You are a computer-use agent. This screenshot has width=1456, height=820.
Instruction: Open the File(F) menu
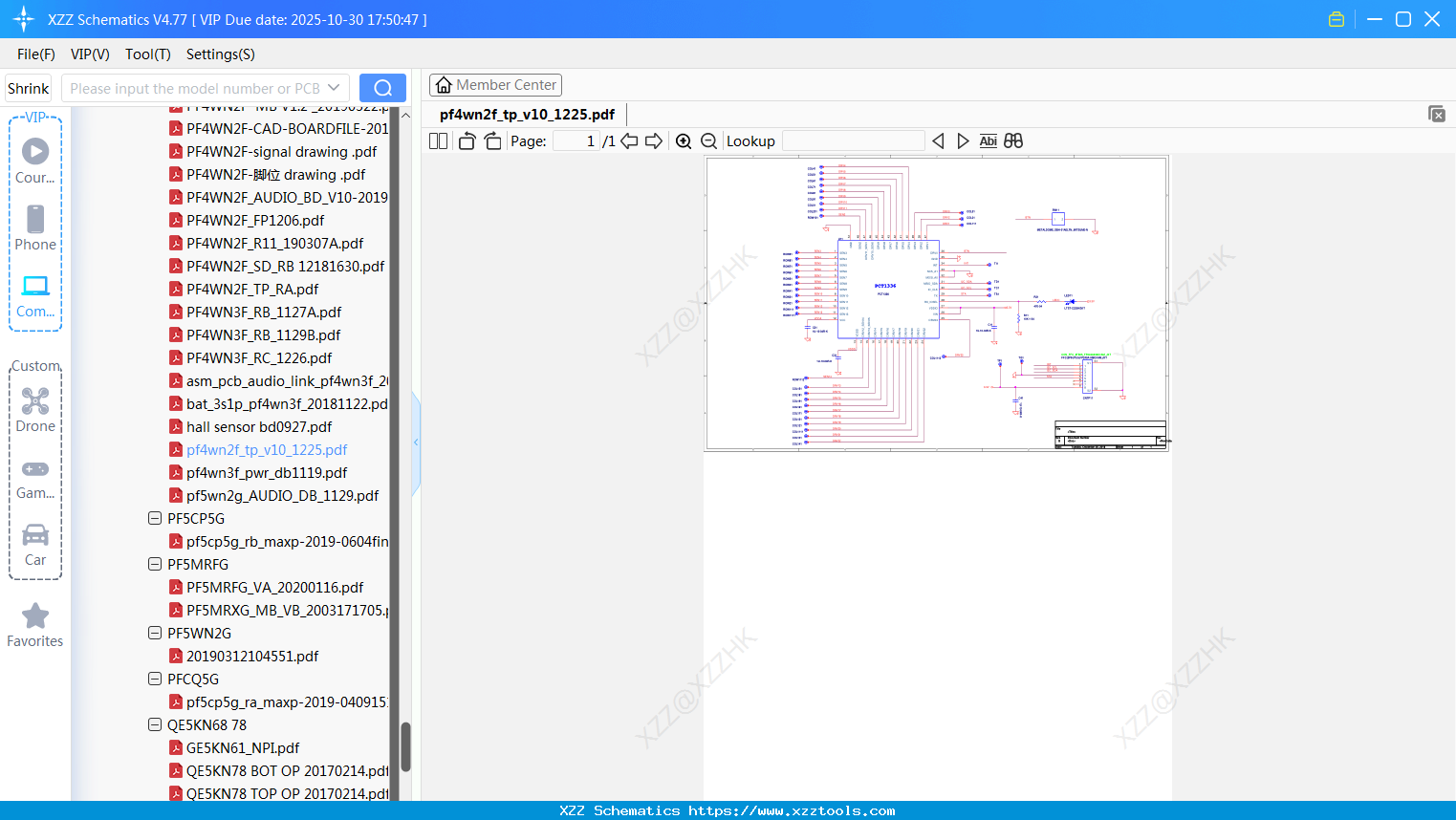(36, 54)
